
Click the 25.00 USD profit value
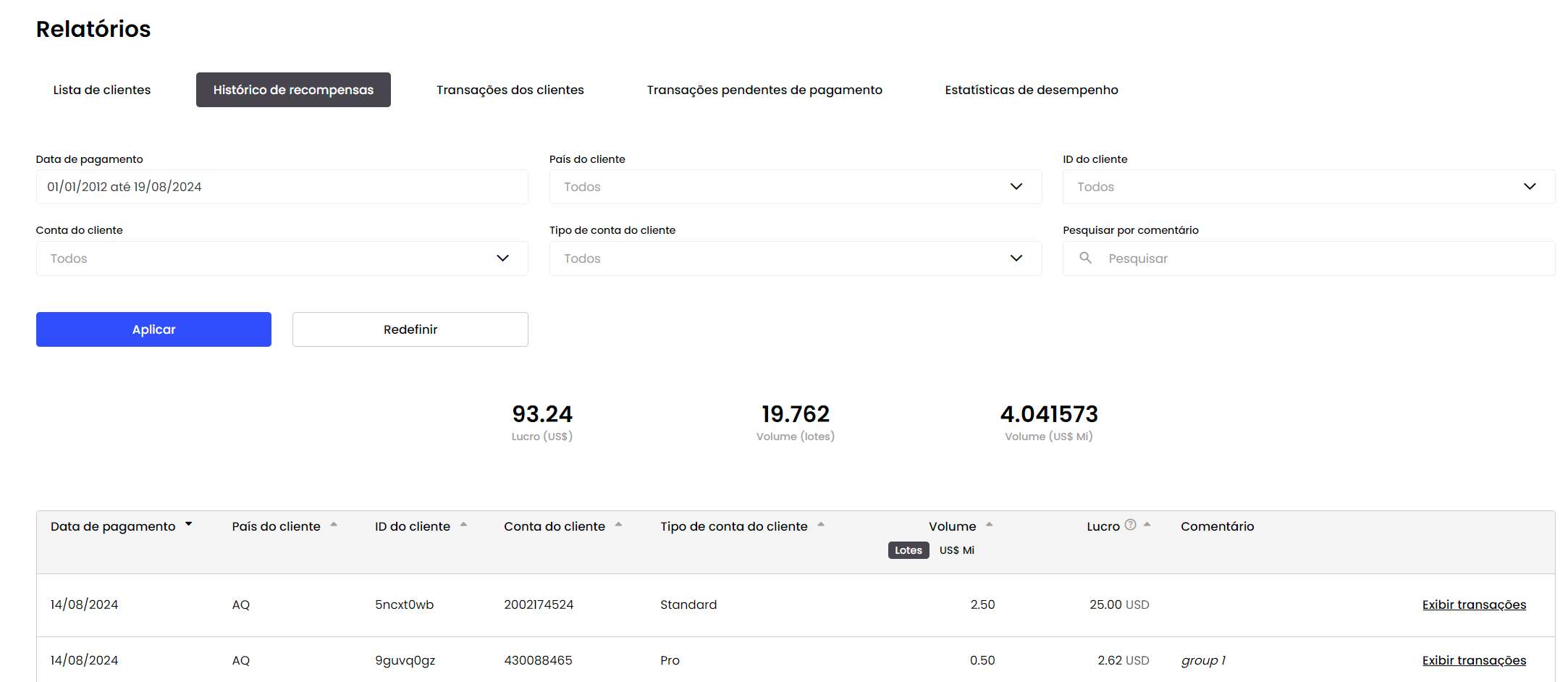(x=1119, y=605)
